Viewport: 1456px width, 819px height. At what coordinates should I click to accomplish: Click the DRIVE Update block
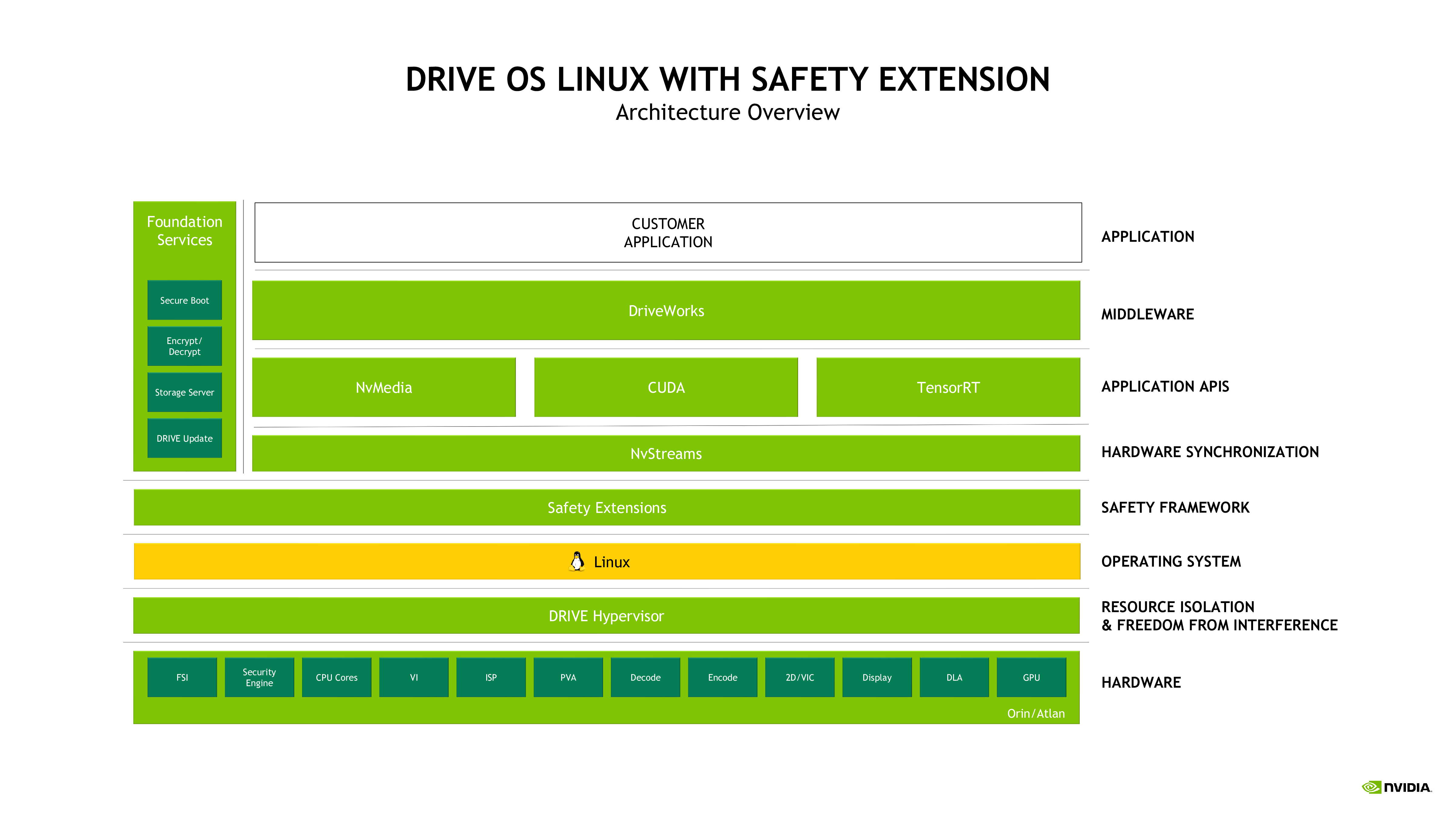click(184, 438)
